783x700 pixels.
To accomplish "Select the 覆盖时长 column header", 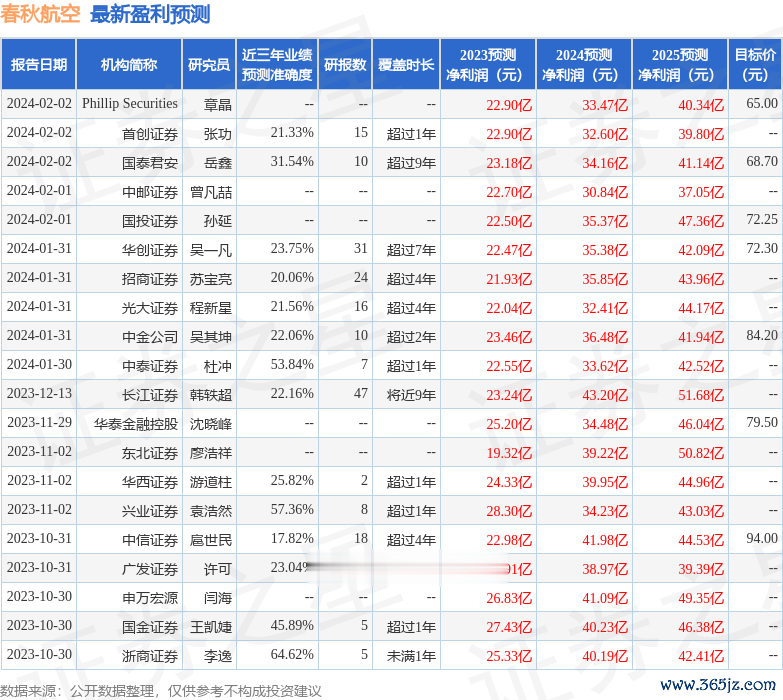I will (406, 64).
